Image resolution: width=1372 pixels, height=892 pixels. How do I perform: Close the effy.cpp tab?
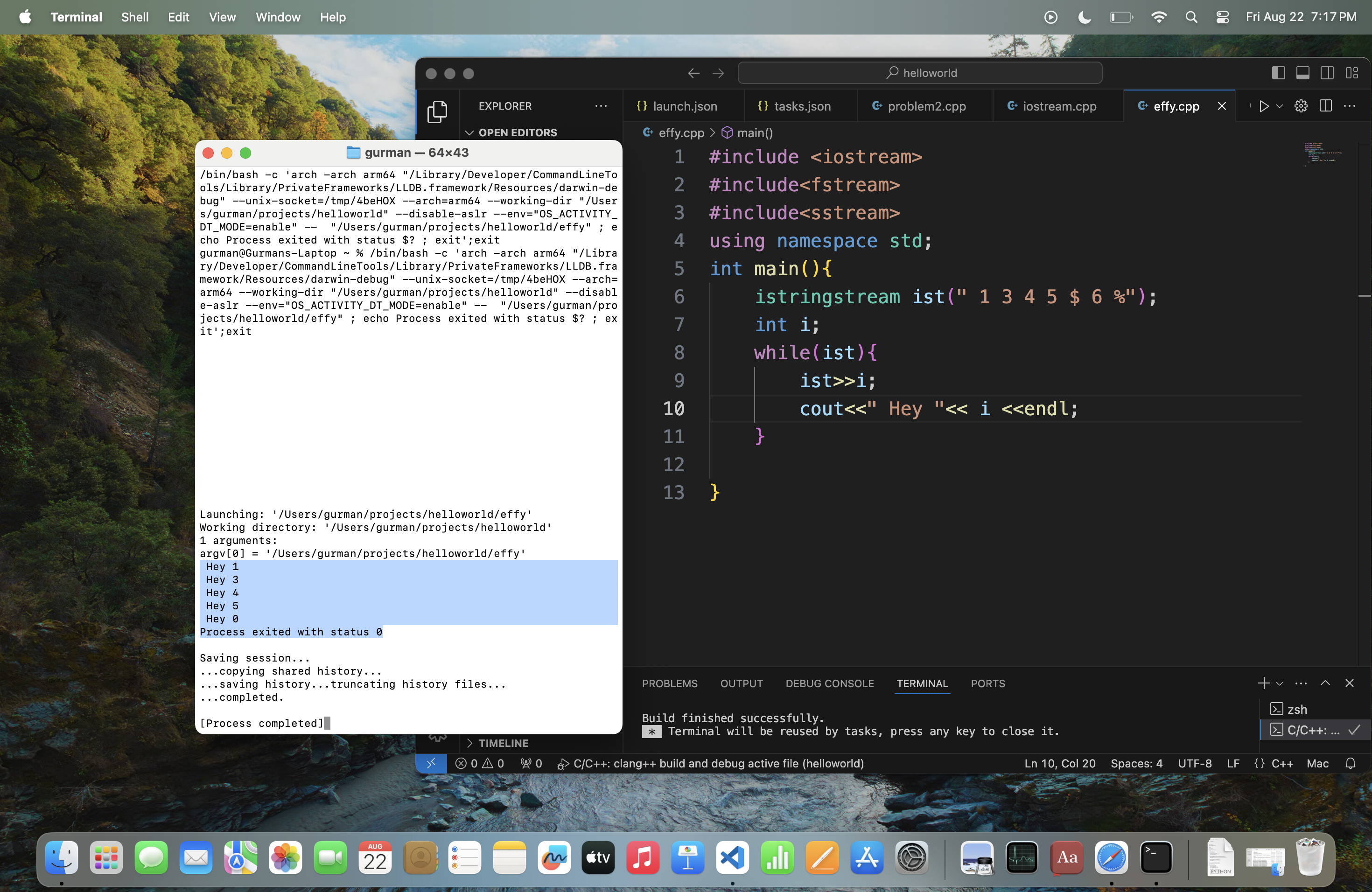click(x=1222, y=106)
